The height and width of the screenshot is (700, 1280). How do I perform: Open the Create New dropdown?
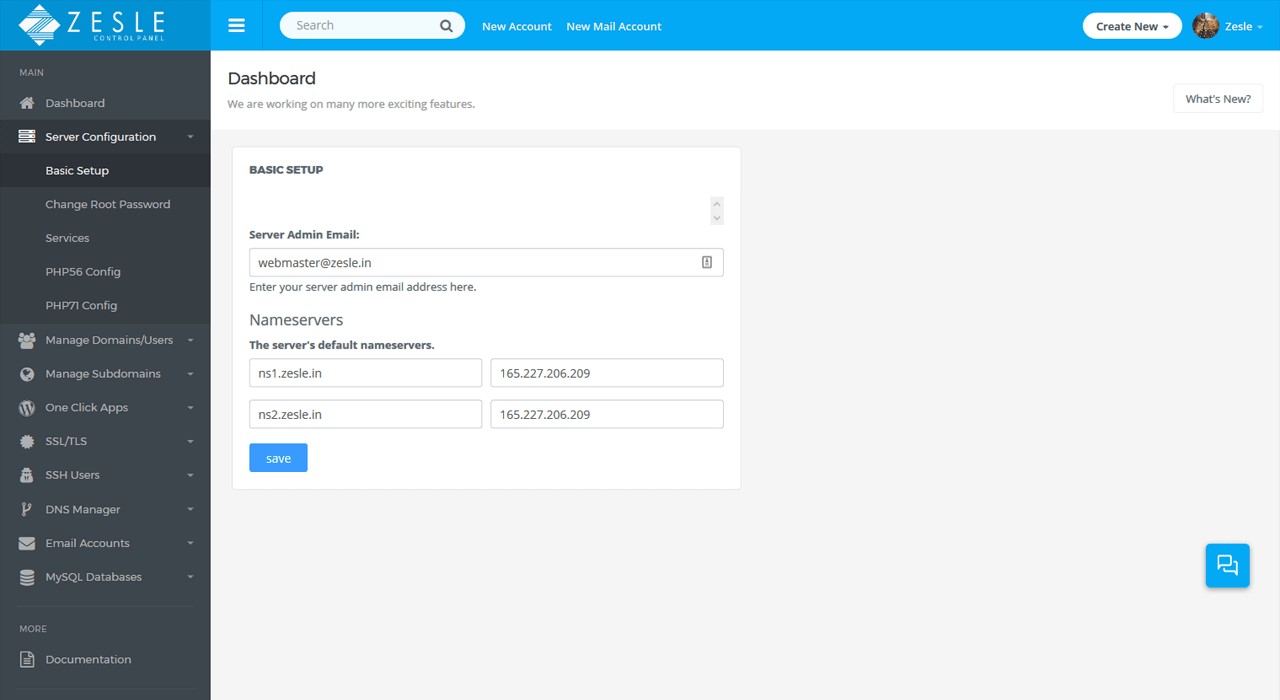click(1131, 25)
